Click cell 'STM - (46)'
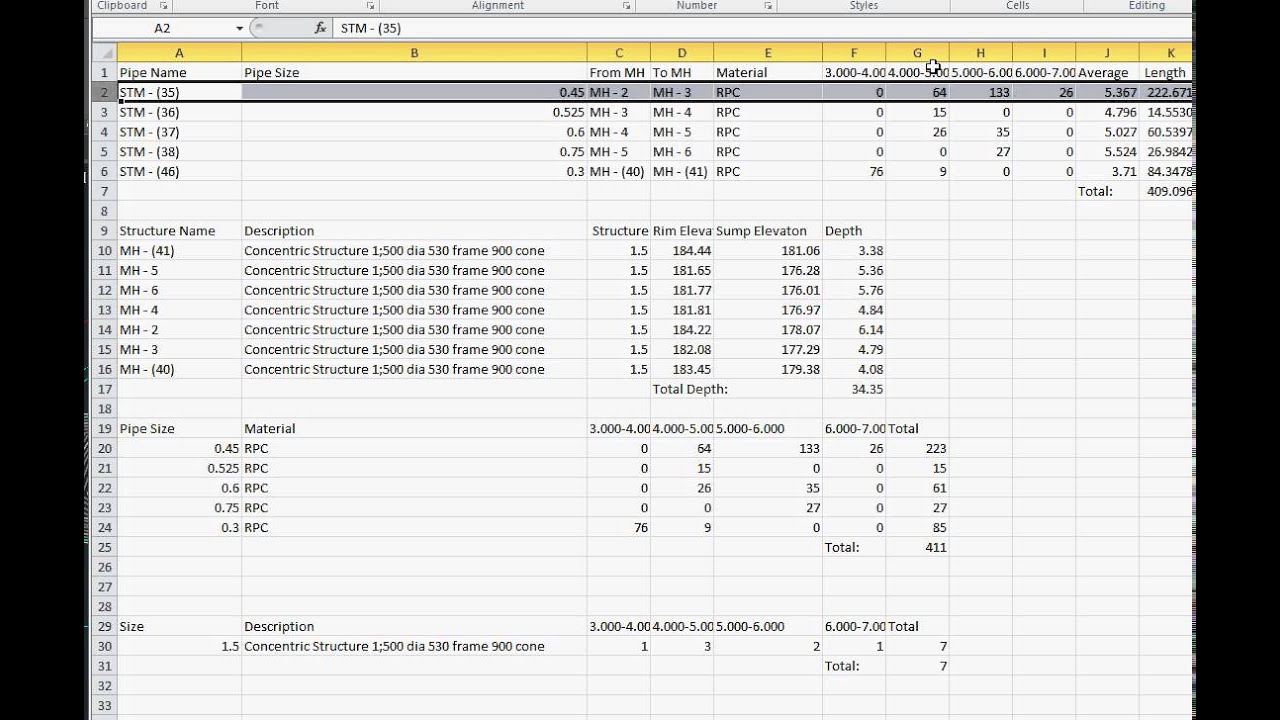Viewport: 1280px width, 720px height. click(x=179, y=172)
